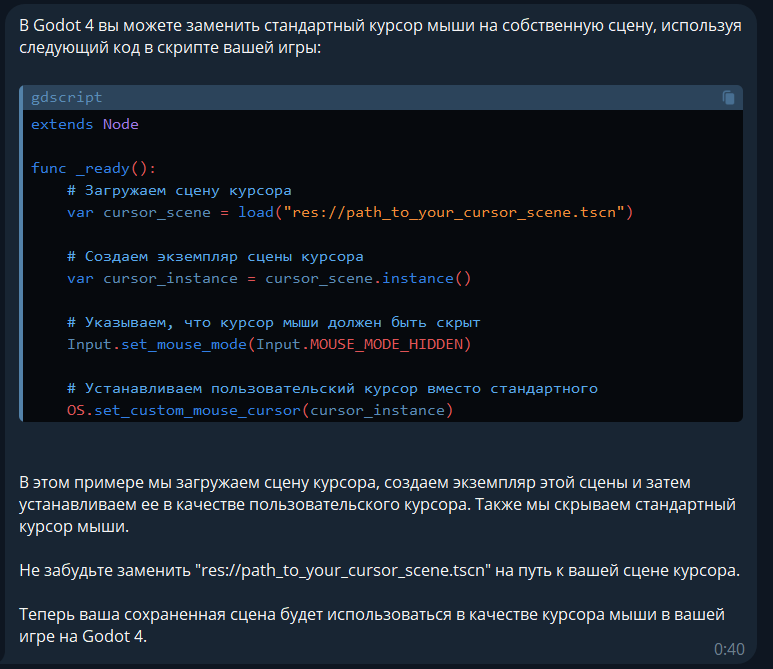Copy the gdscript code block
The width and height of the screenshot is (773, 669).
coord(728,98)
